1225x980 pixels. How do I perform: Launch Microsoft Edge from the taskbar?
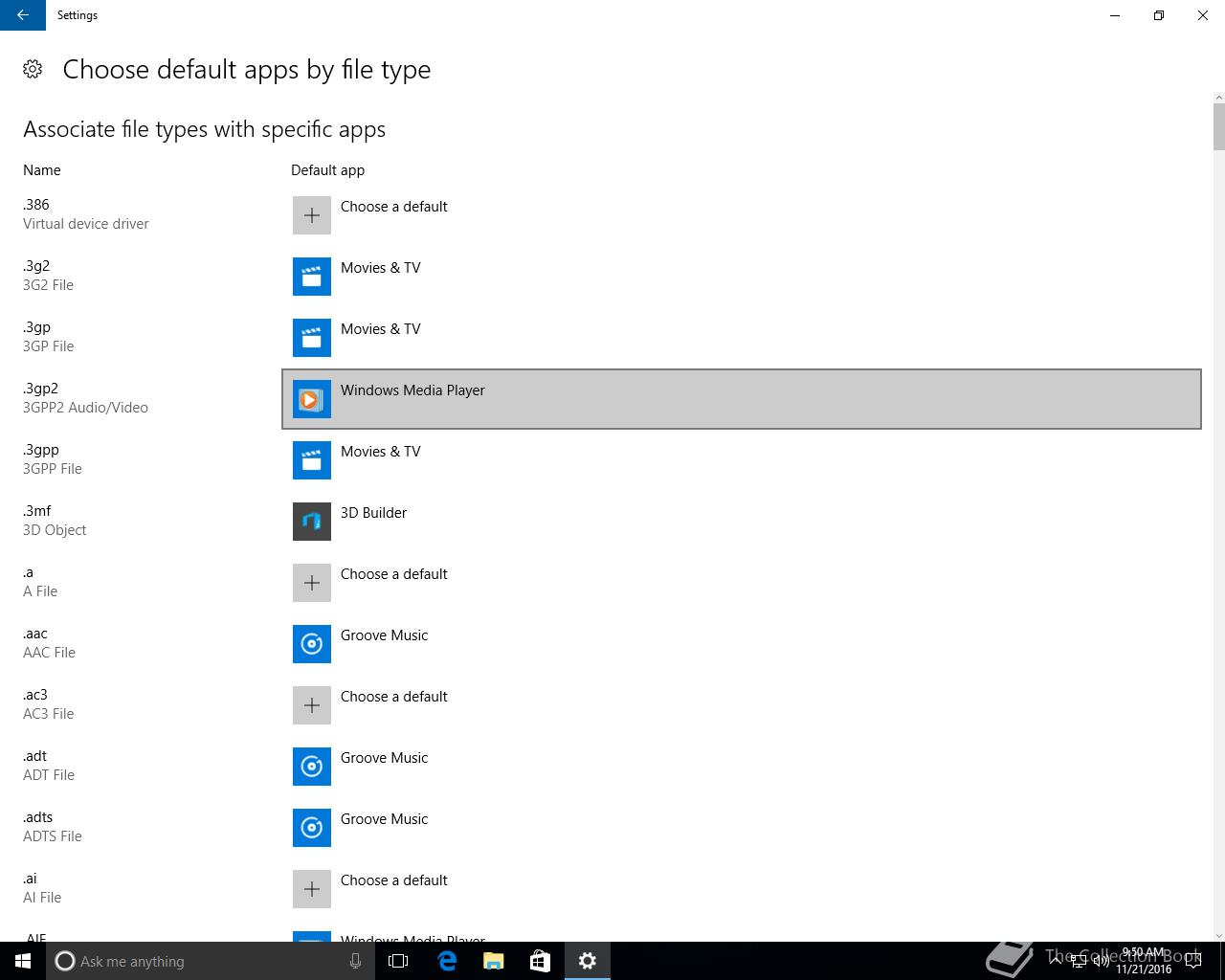(x=447, y=961)
